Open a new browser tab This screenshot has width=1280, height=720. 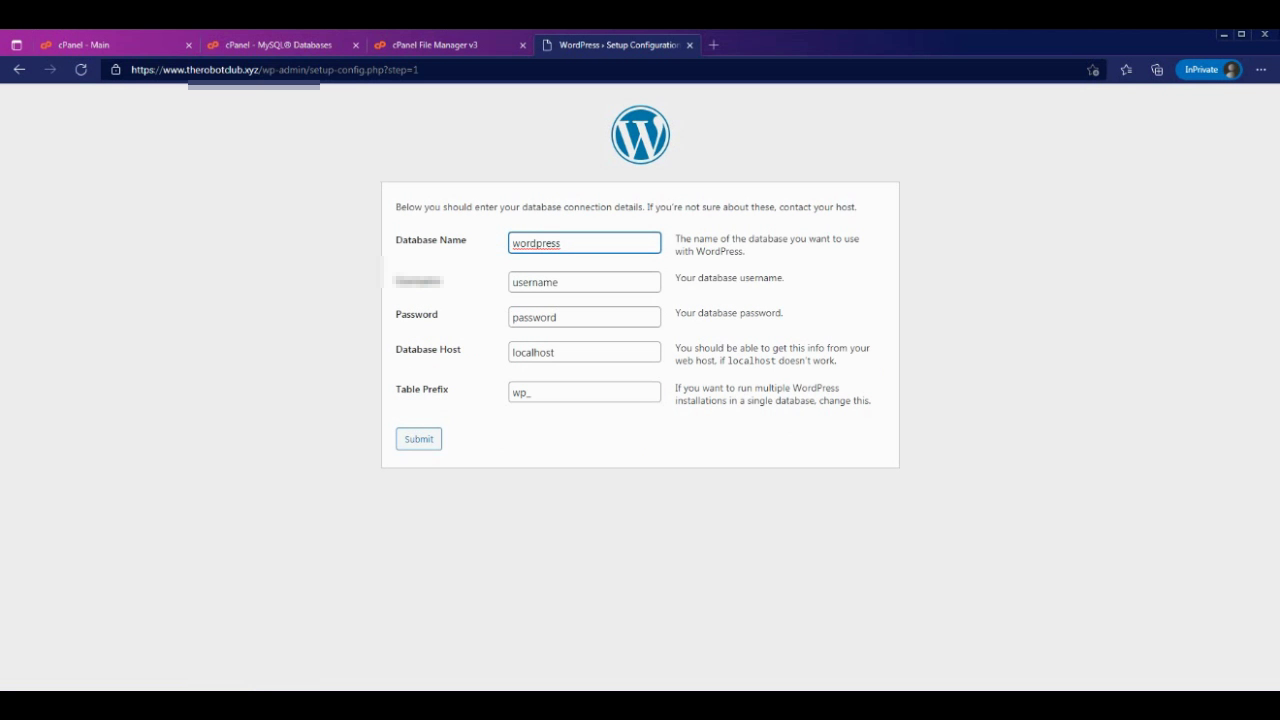pos(713,45)
